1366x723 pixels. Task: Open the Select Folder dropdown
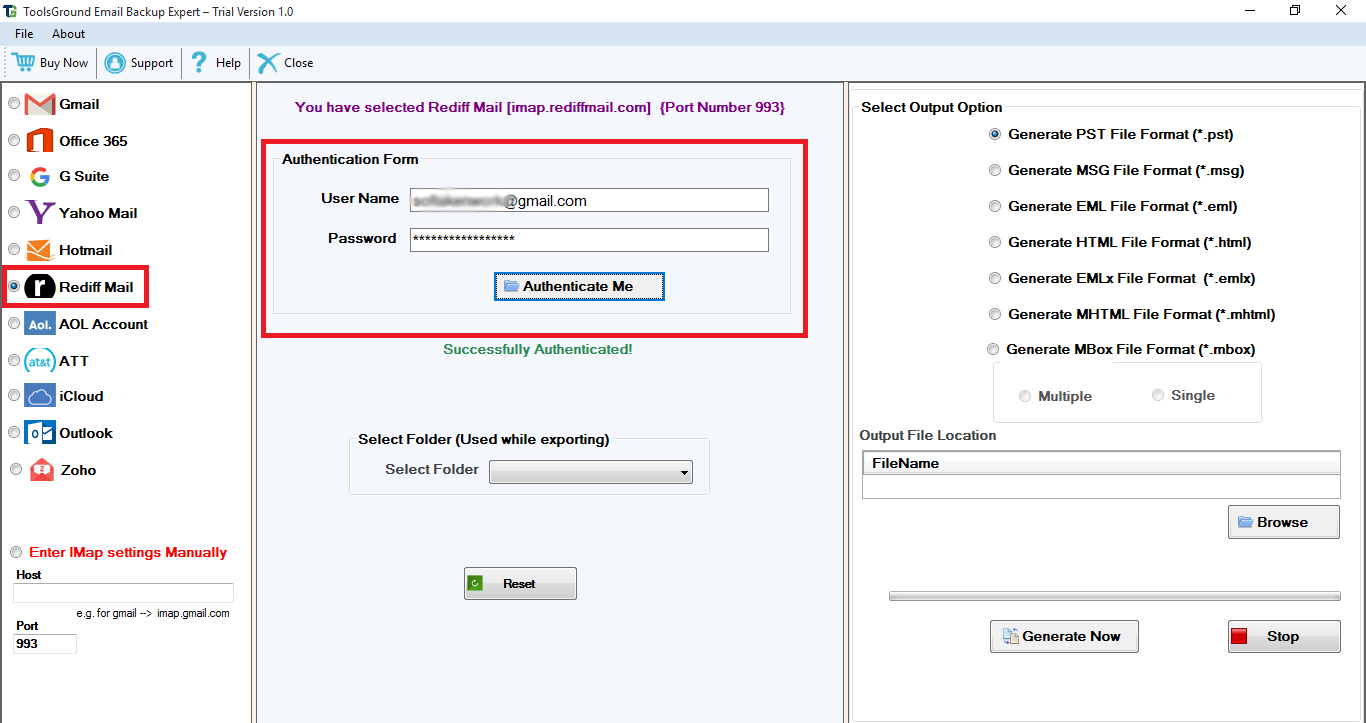(x=591, y=472)
